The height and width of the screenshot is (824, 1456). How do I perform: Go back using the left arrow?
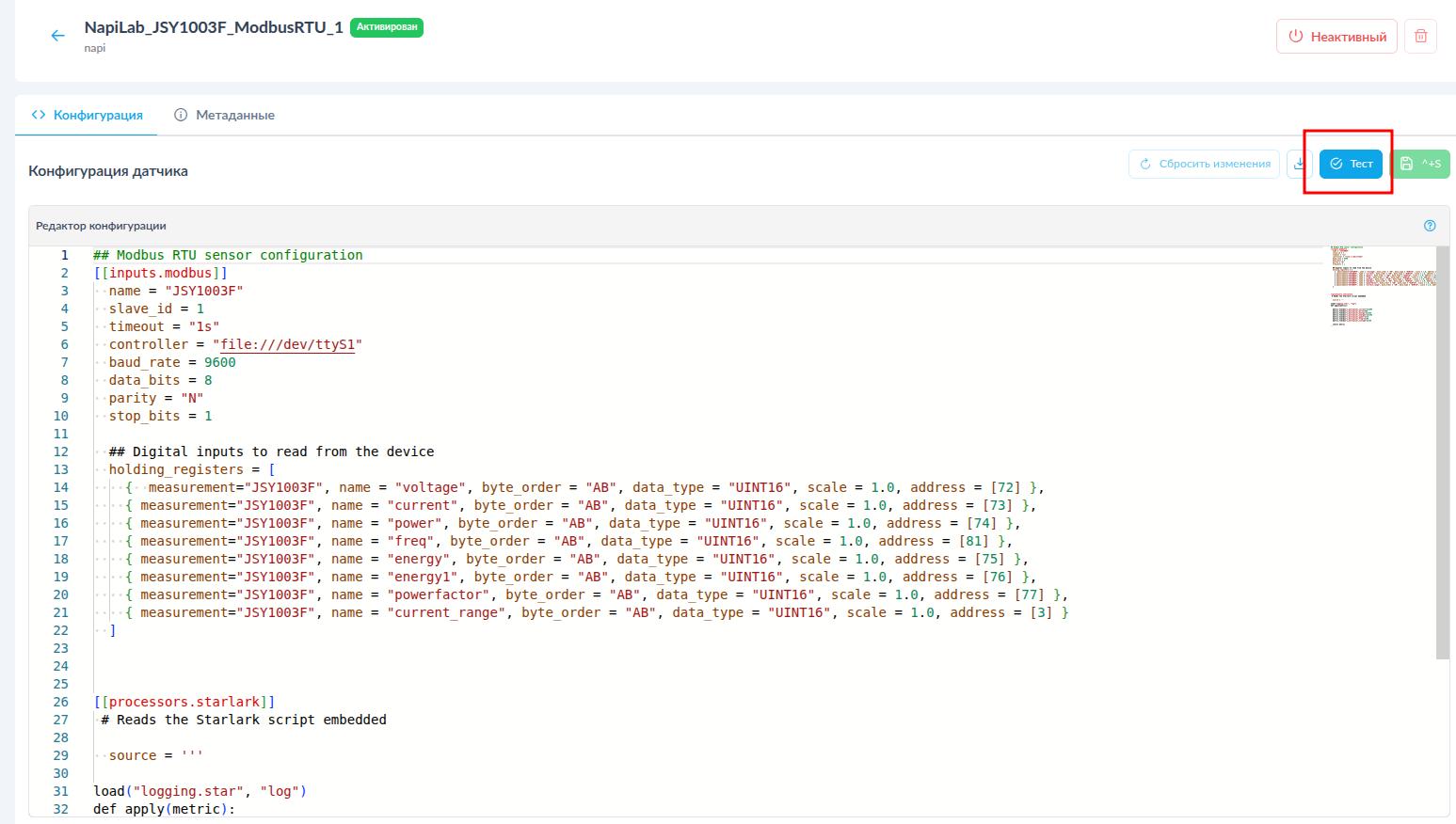(x=57, y=36)
